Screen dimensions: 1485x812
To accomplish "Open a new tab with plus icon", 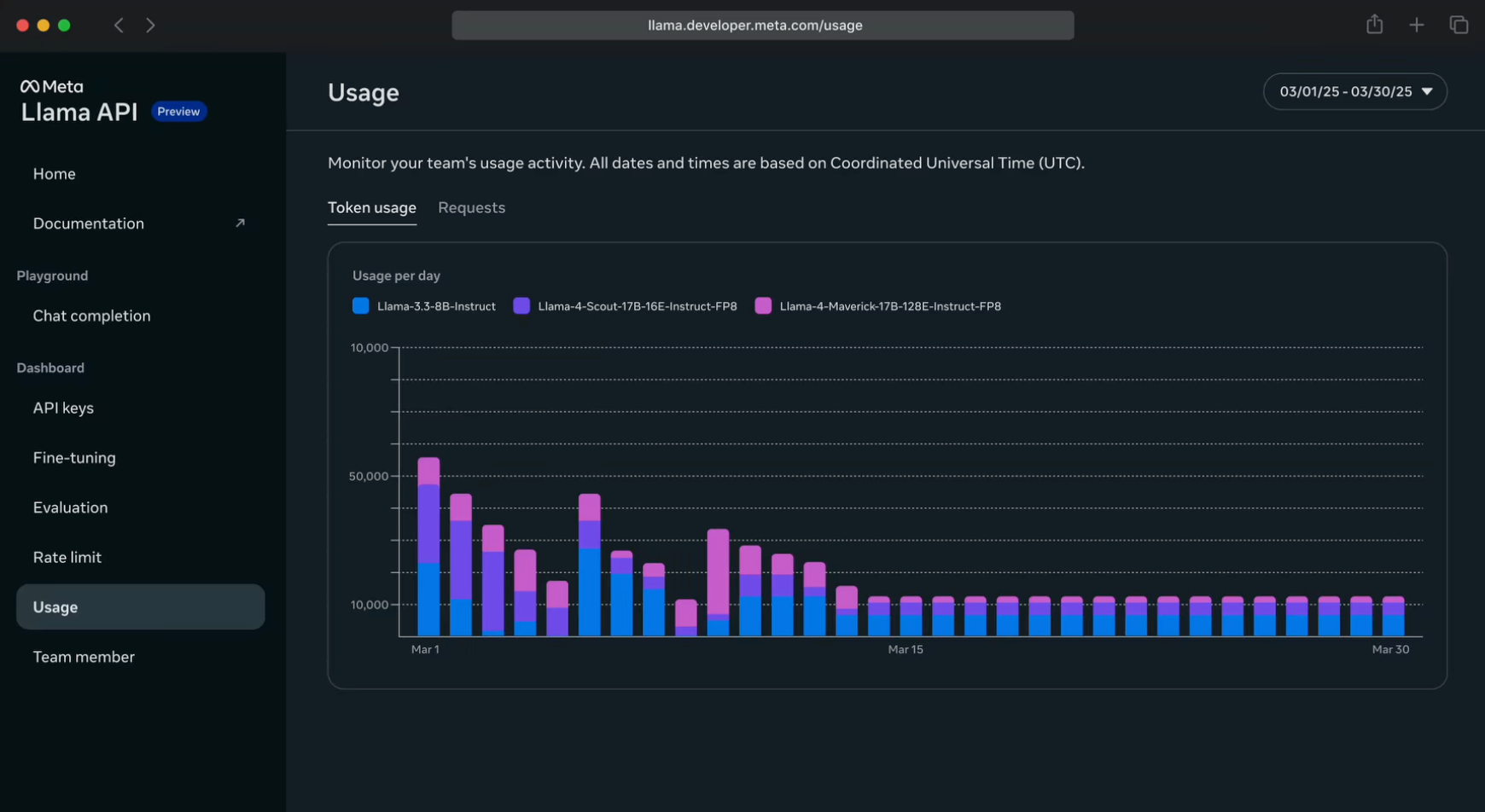I will (1416, 26).
